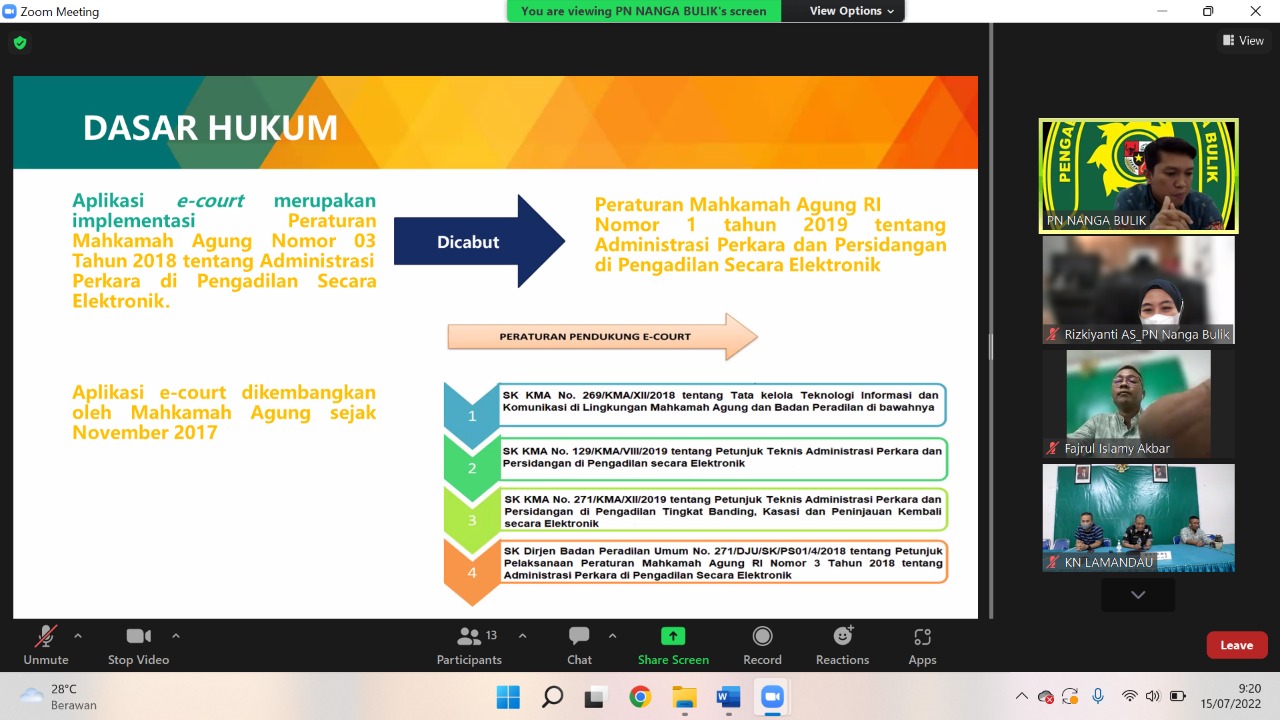The height and width of the screenshot is (720, 1280).
Task: Click the green encryption shield icon
Action: 20,43
